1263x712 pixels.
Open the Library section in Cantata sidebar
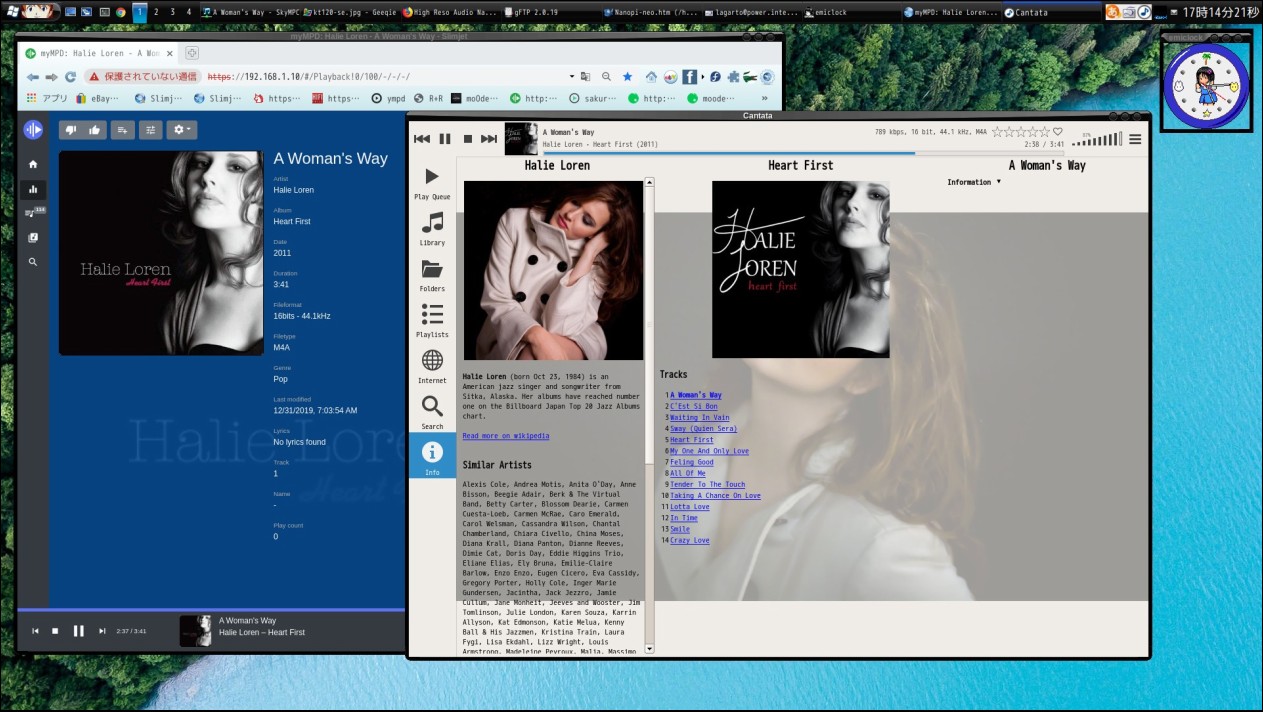432,229
